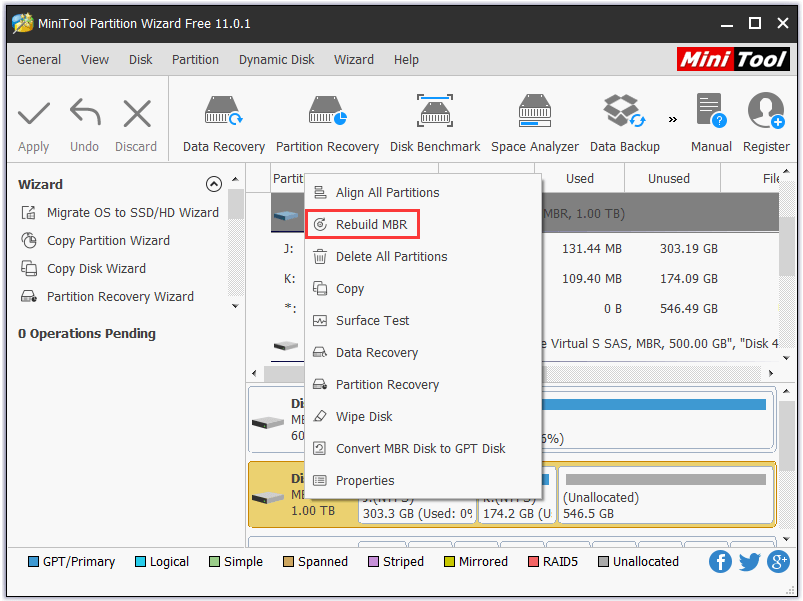Viewport: 803px width, 601px height.
Task: Start the Migrate OS to SSD/HD Wizard
Action: pos(121,212)
